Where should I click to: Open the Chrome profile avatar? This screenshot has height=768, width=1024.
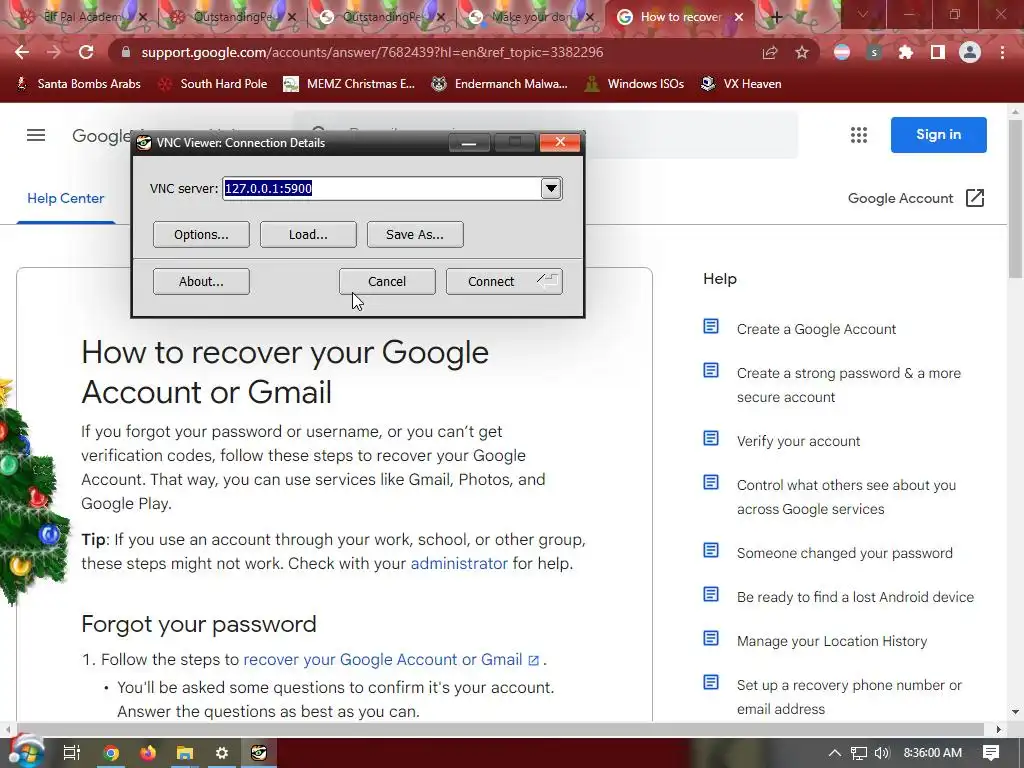point(970,52)
